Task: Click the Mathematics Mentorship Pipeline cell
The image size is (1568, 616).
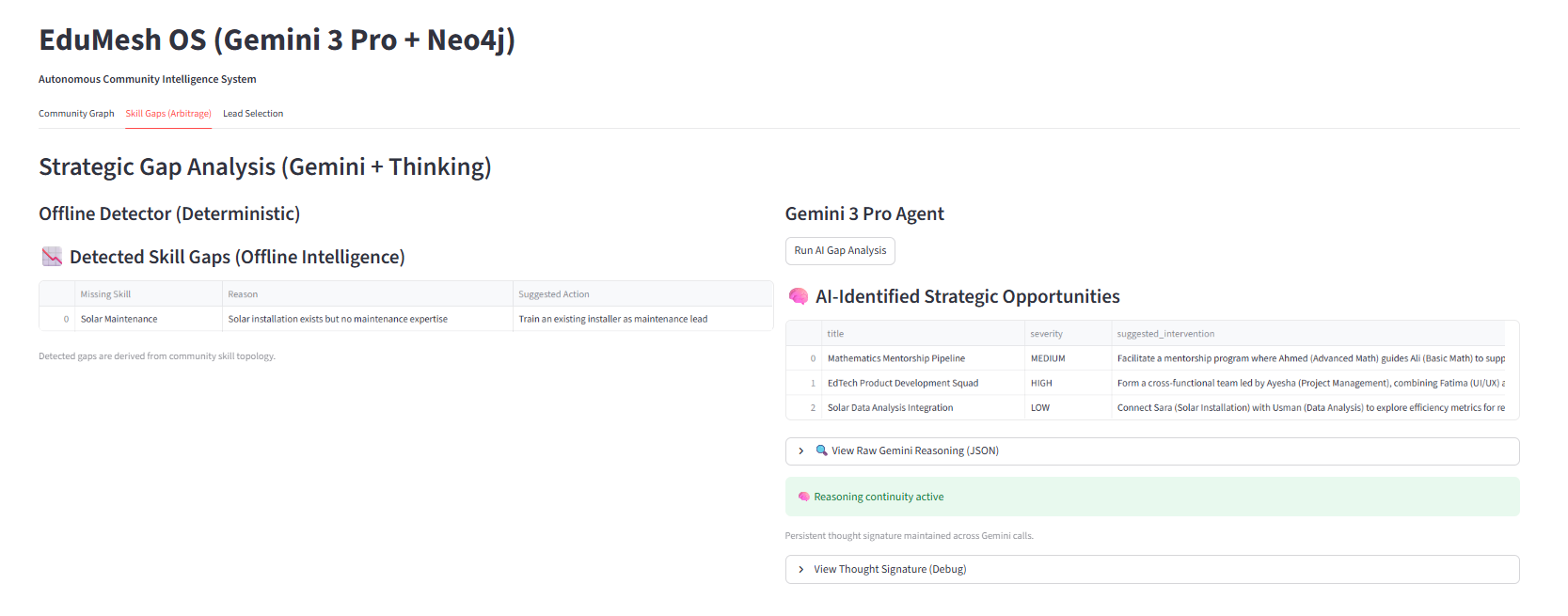Action: tap(896, 358)
